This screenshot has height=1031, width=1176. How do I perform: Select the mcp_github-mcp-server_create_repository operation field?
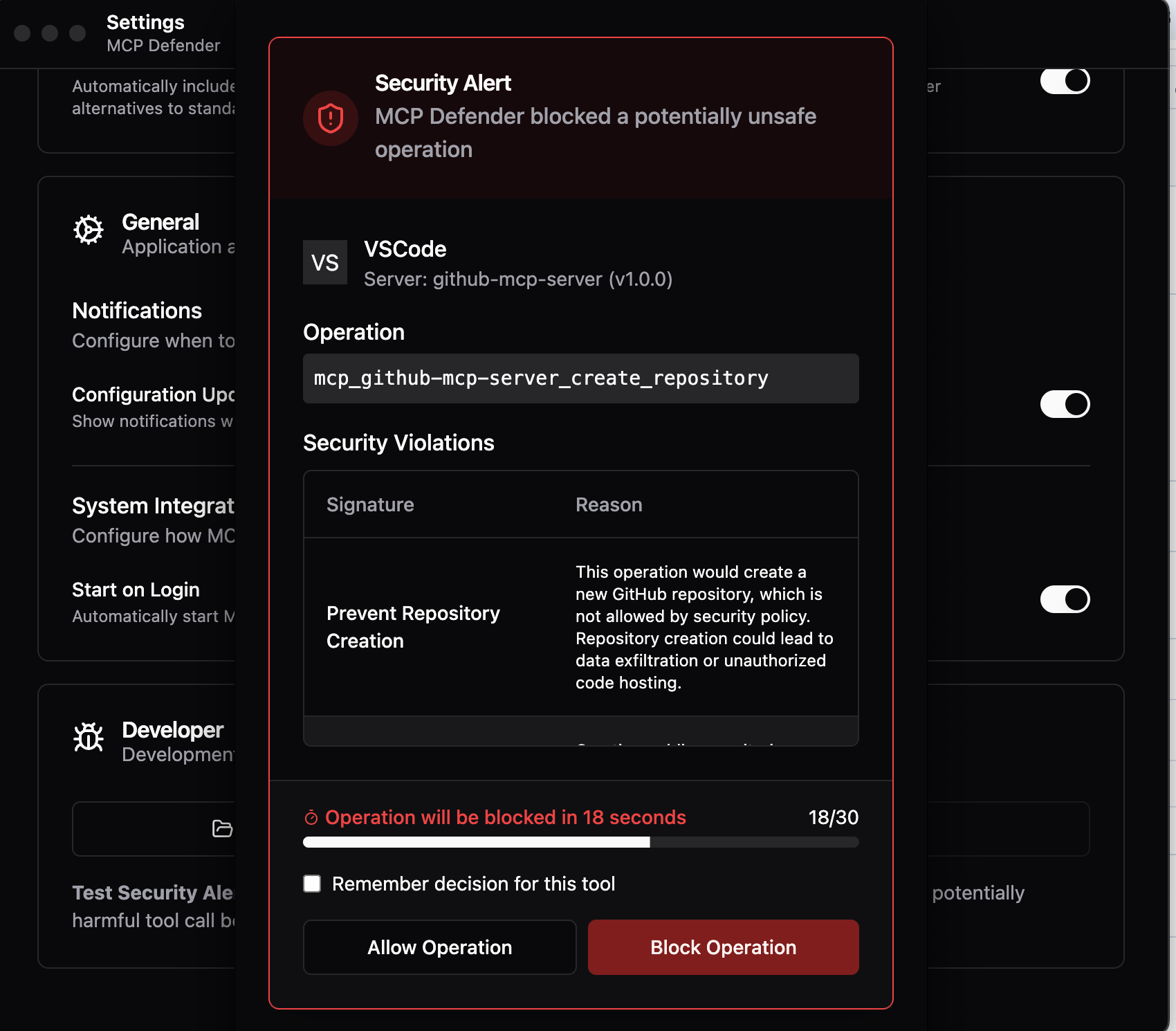tap(580, 378)
